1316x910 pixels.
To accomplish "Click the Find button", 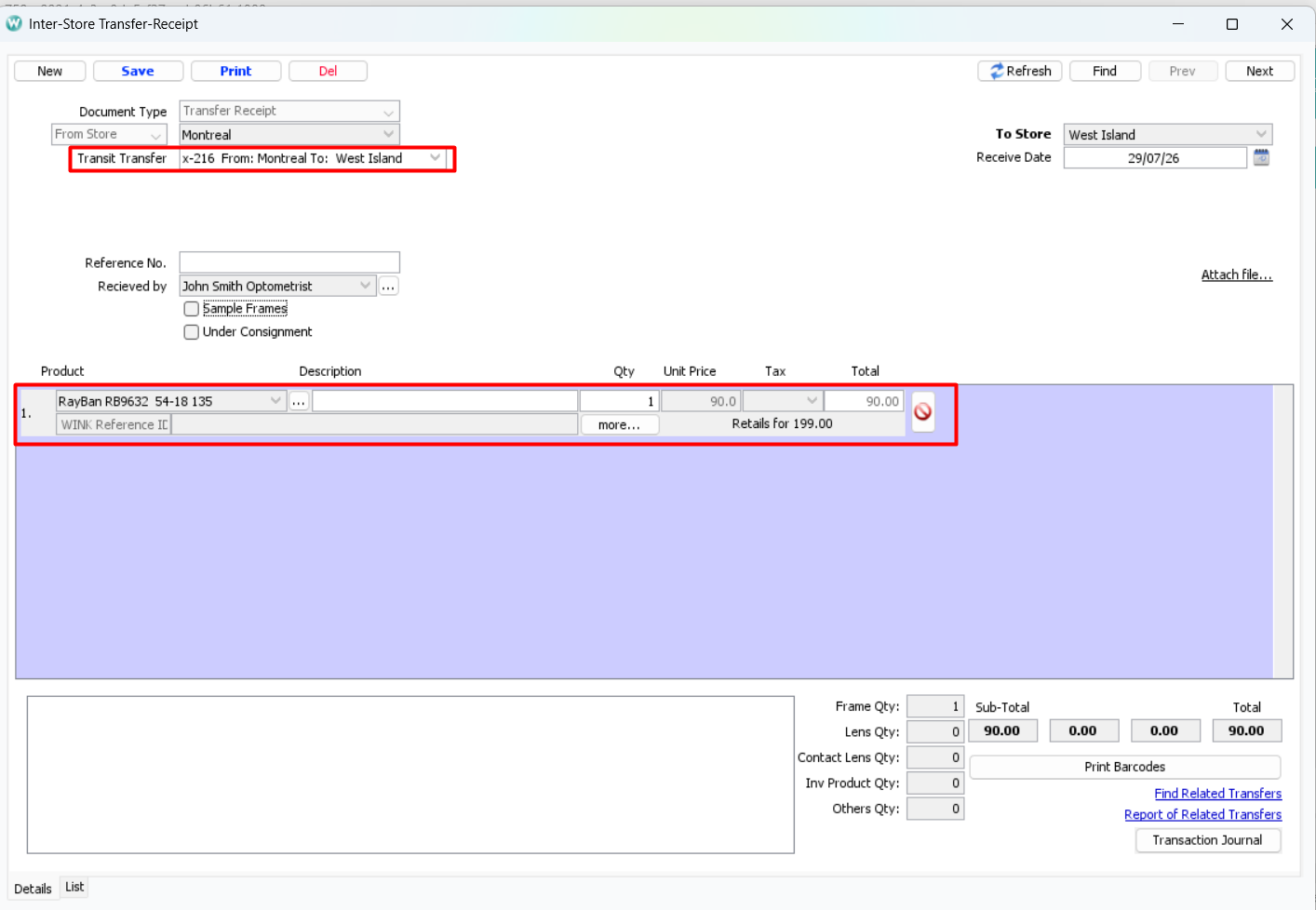I will tap(1105, 71).
